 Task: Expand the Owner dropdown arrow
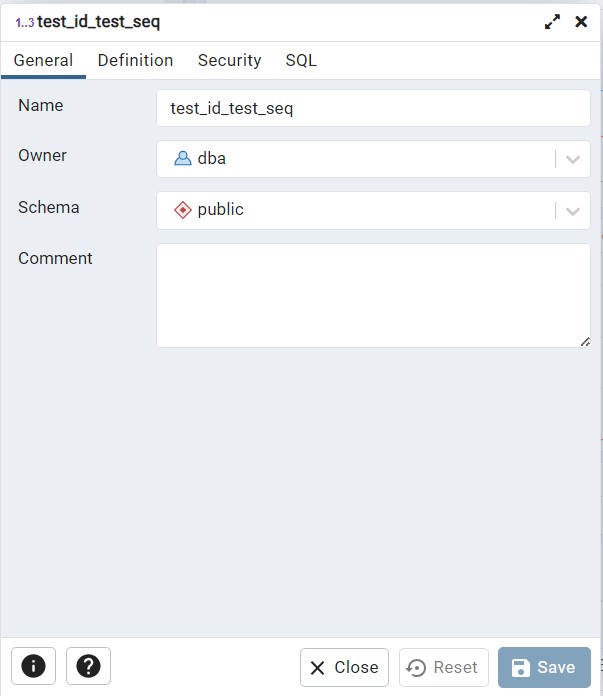(x=573, y=159)
